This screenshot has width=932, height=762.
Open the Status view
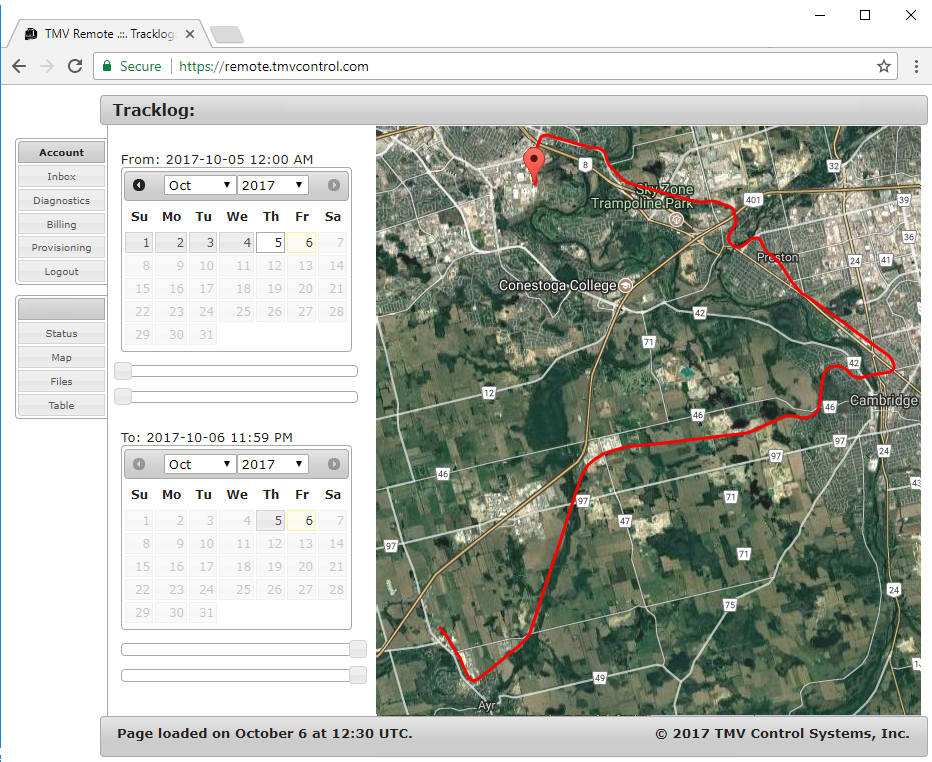point(61,333)
